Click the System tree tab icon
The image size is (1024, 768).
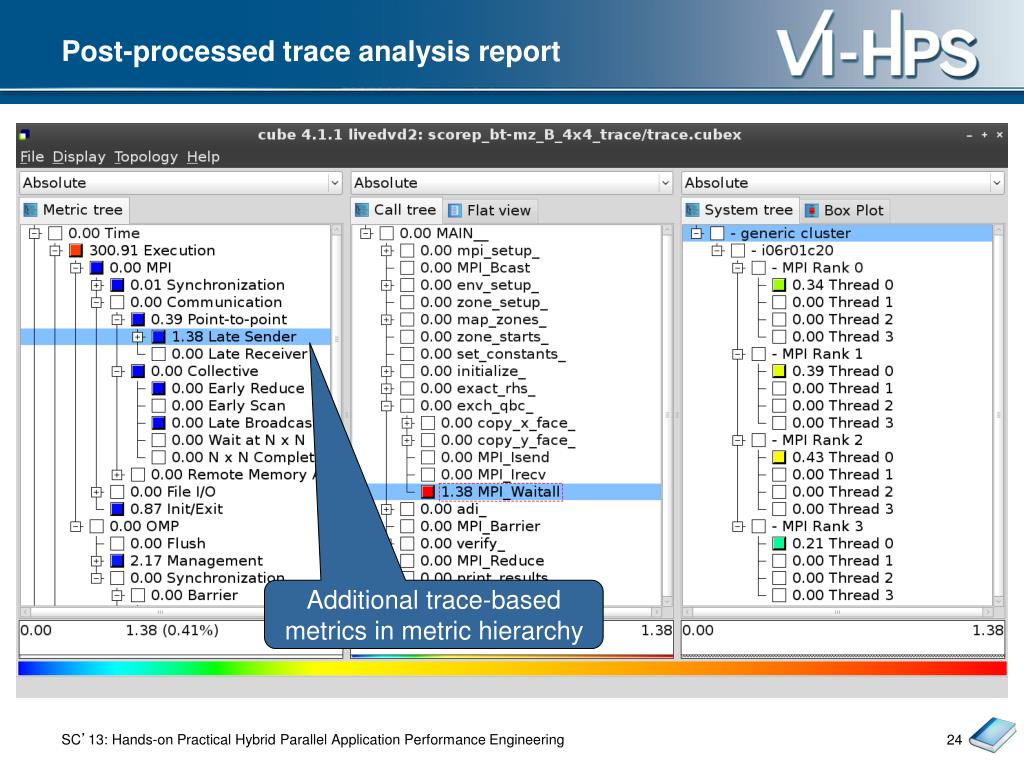click(692, 210)
